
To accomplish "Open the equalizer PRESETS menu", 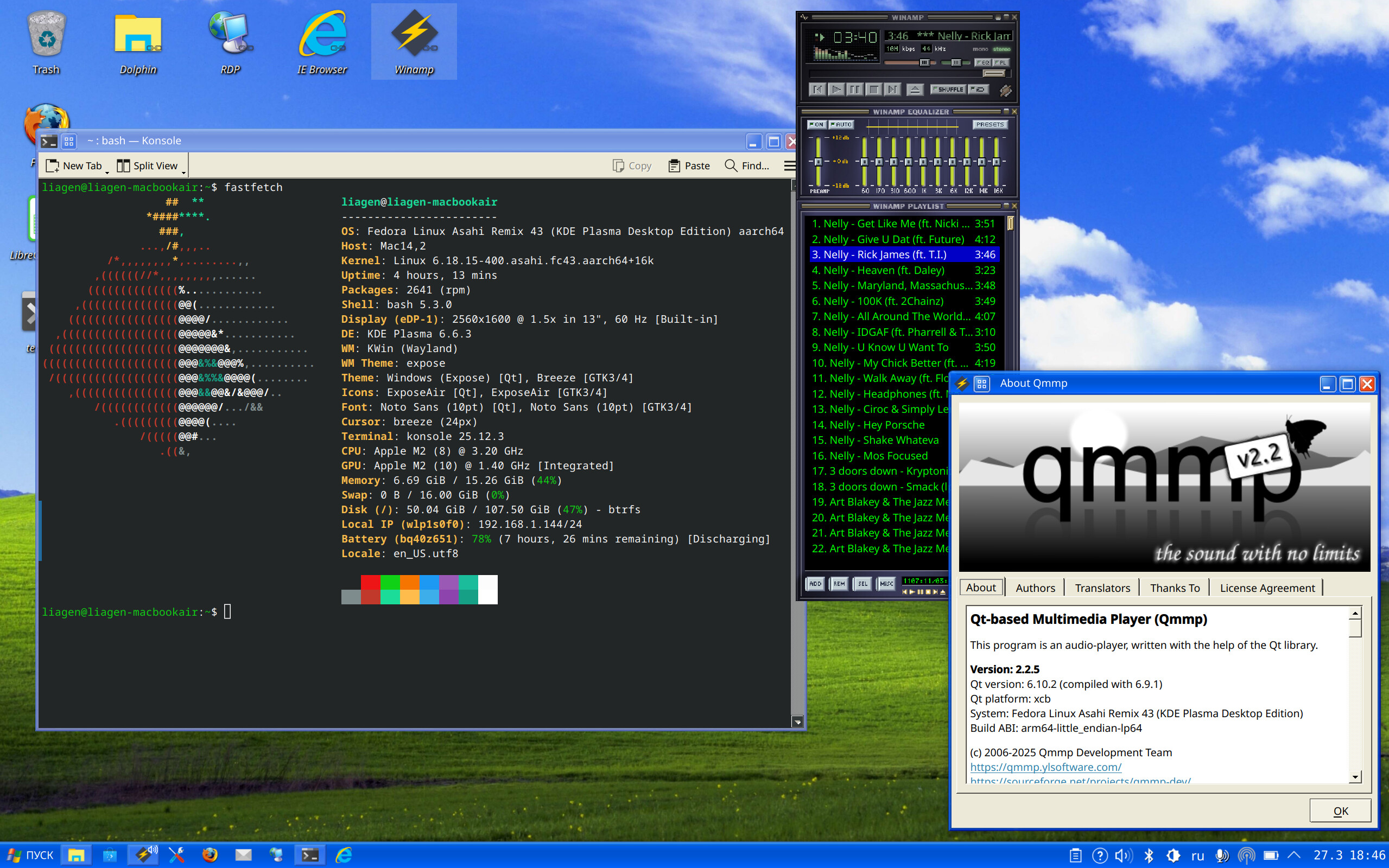I will click(990, 125).
